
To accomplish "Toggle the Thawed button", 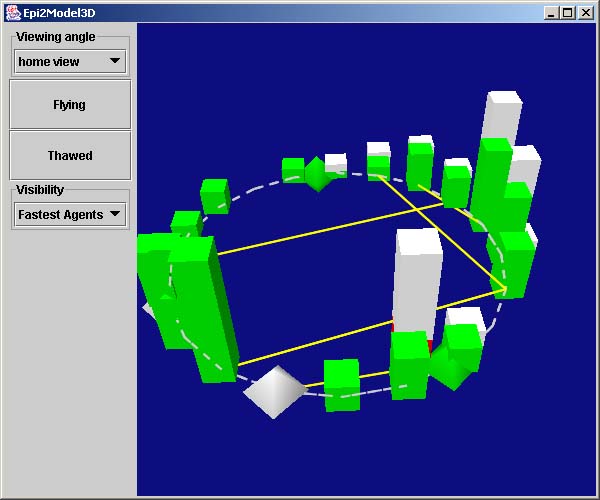I will [70, 155].
